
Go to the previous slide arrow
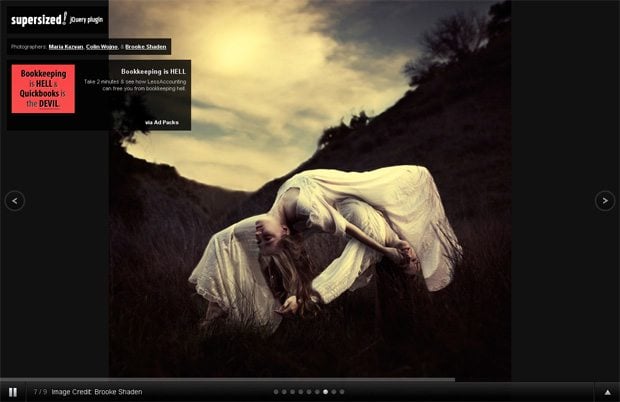(x=15, y=201)
